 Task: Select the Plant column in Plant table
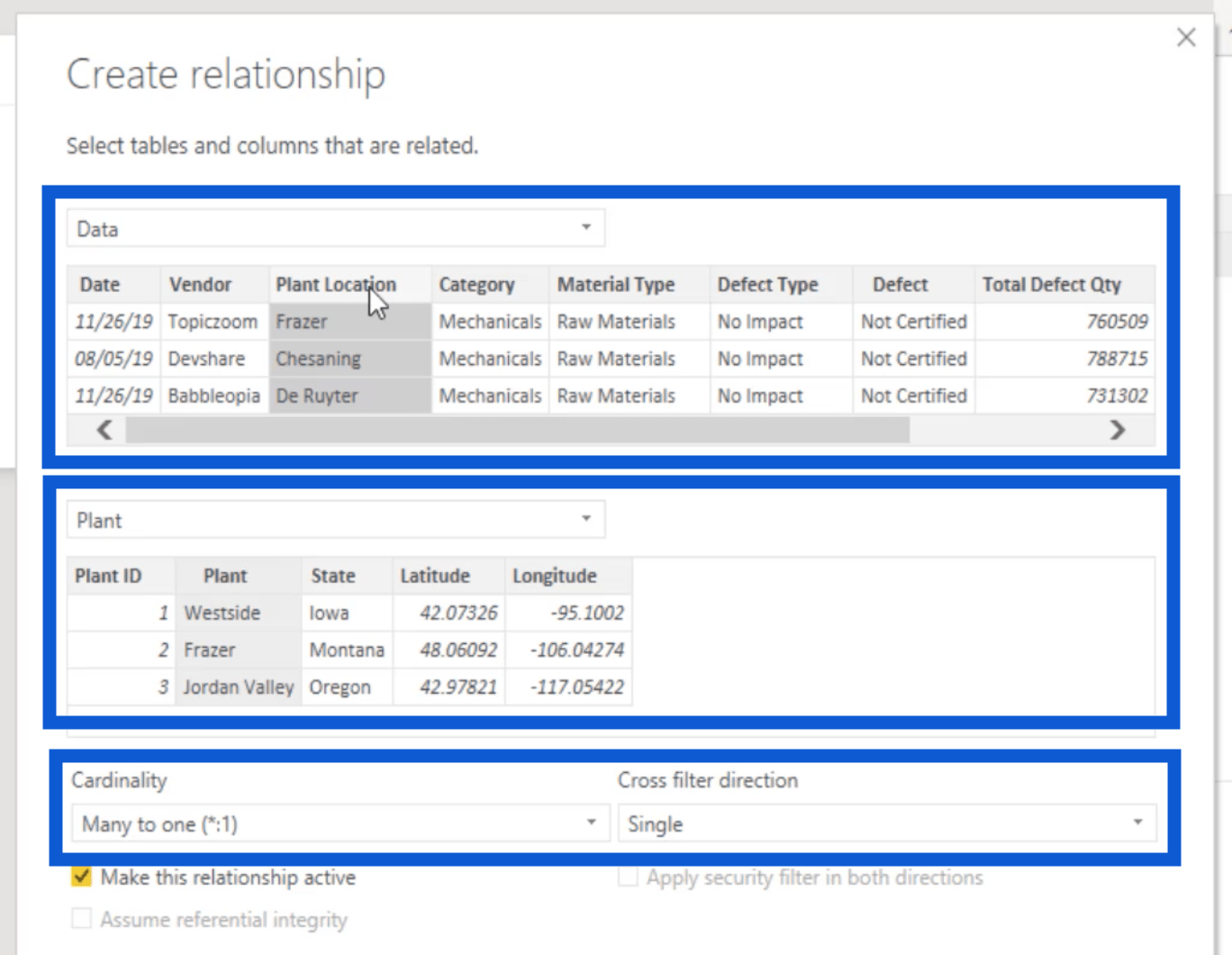(225, 576)
